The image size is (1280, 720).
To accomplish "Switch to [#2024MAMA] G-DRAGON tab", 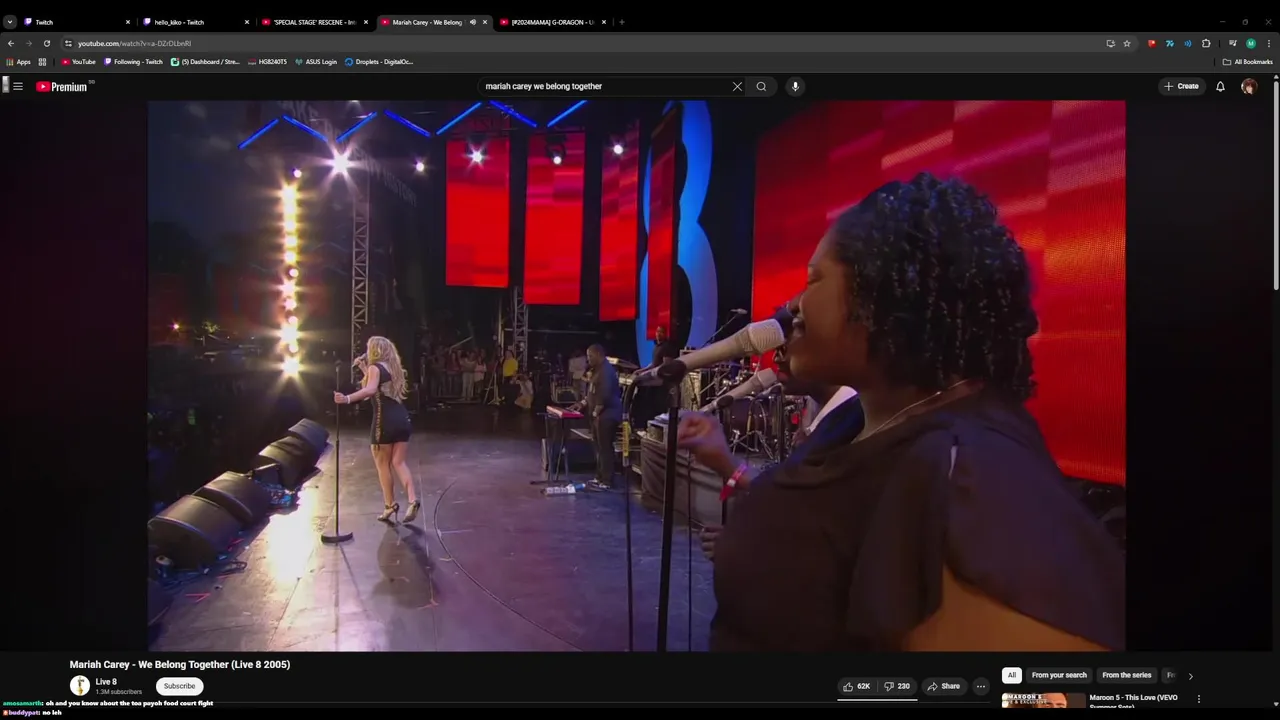I will point(553,22).
